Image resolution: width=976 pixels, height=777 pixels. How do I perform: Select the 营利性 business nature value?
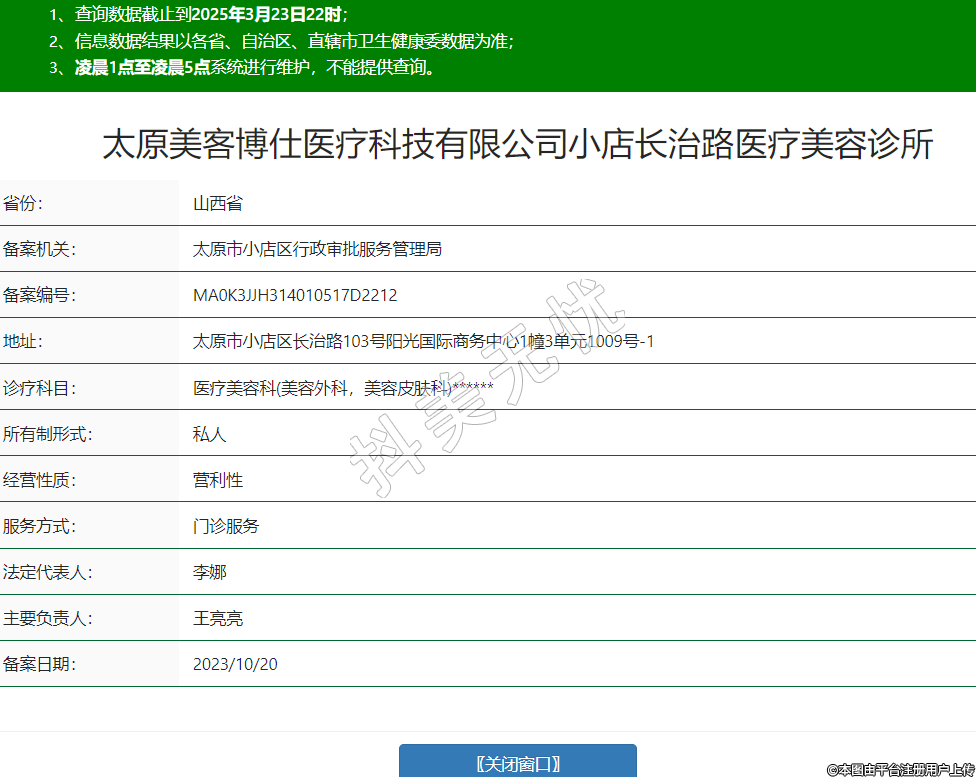(217, 480)
